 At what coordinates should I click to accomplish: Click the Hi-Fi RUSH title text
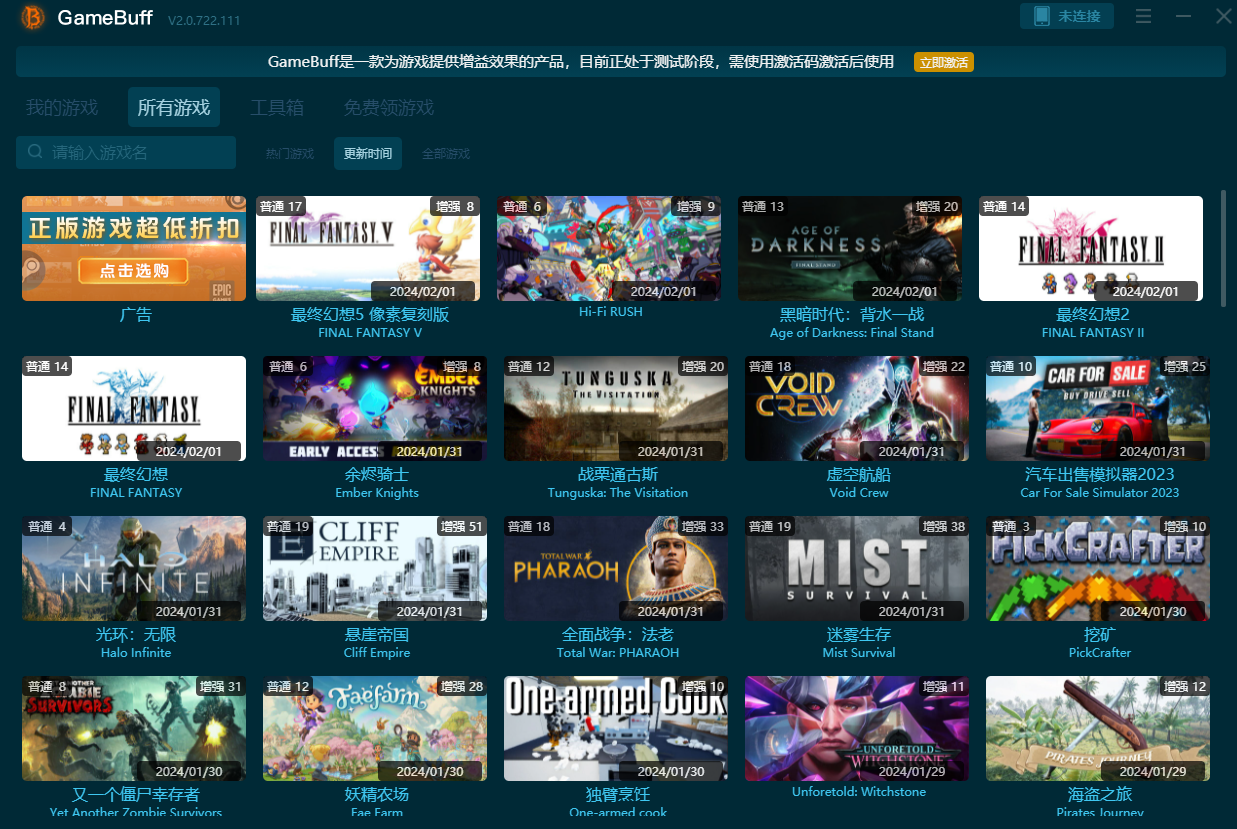(x=611, y=311)
